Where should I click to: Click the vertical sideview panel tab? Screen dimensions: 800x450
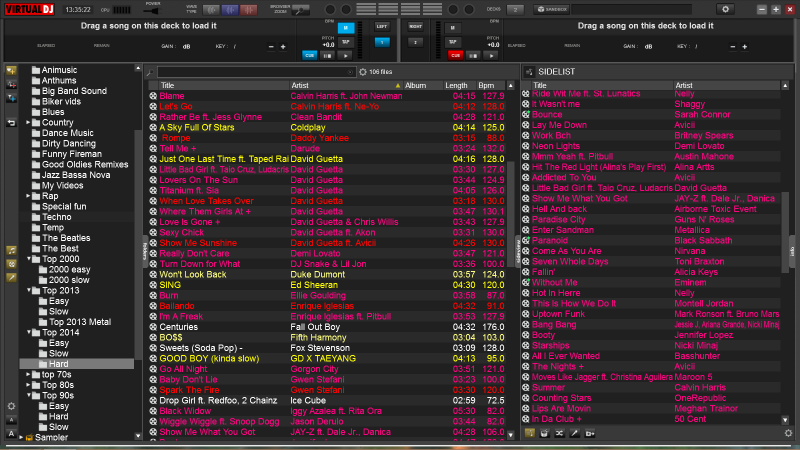tap(518, 252)
